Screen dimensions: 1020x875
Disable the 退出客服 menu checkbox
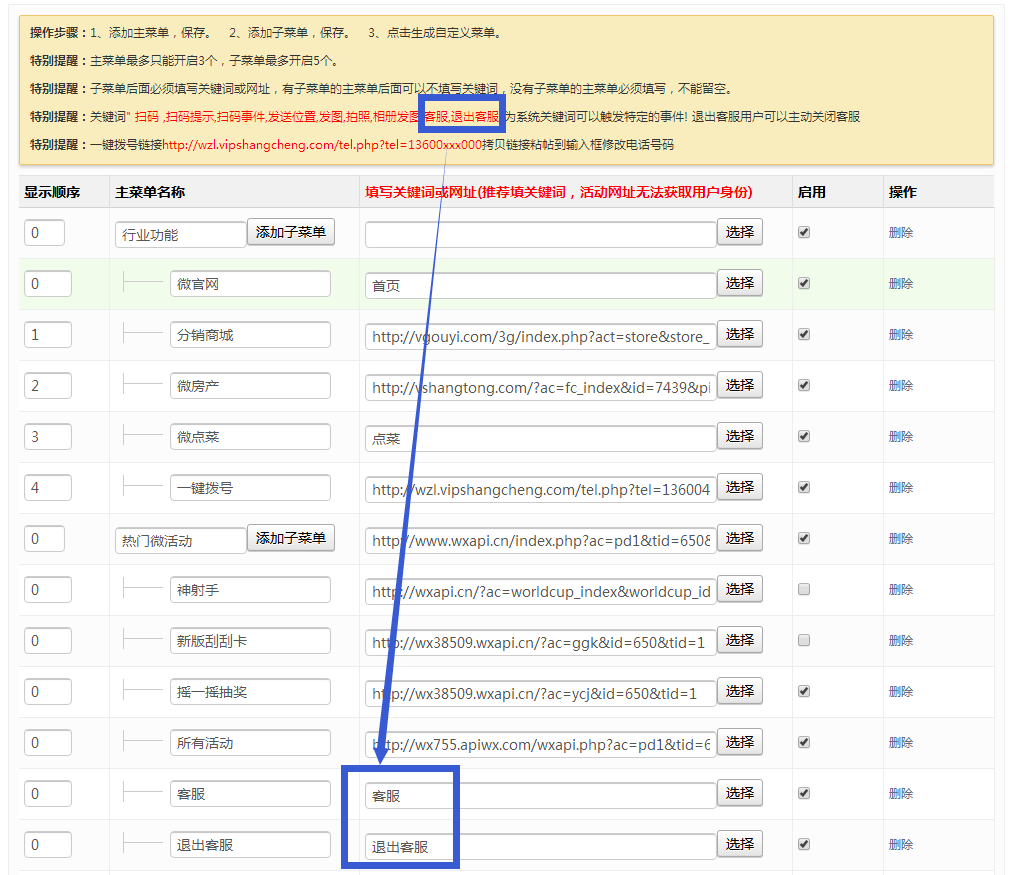(x=804, y=845)
